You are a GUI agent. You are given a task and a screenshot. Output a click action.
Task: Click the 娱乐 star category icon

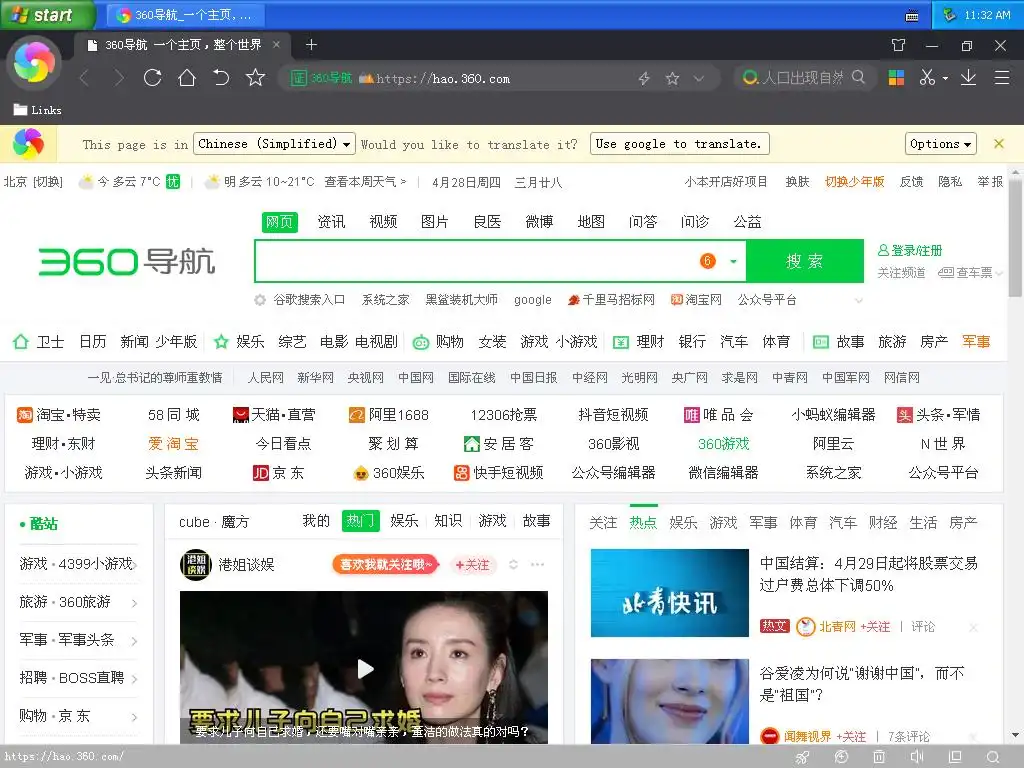pyautogui.click(x=221, y=342)
